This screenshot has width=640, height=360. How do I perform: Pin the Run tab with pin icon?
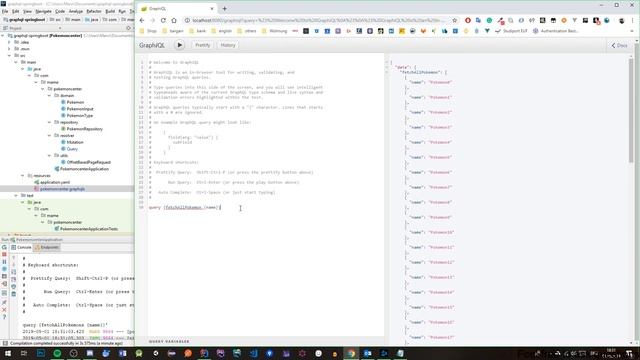click(4, 302)
